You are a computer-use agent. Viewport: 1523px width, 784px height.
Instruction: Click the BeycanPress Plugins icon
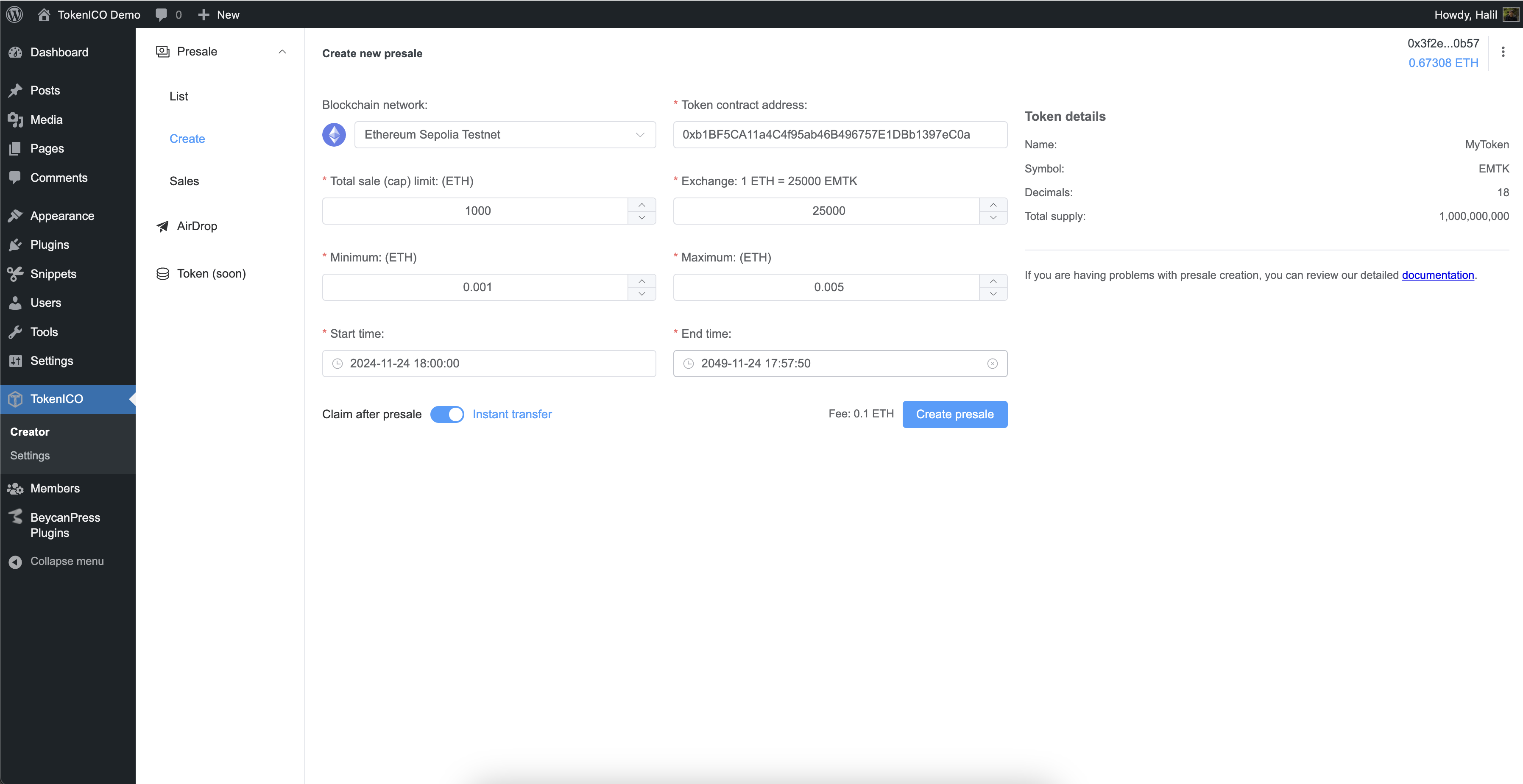coord(15,517)
